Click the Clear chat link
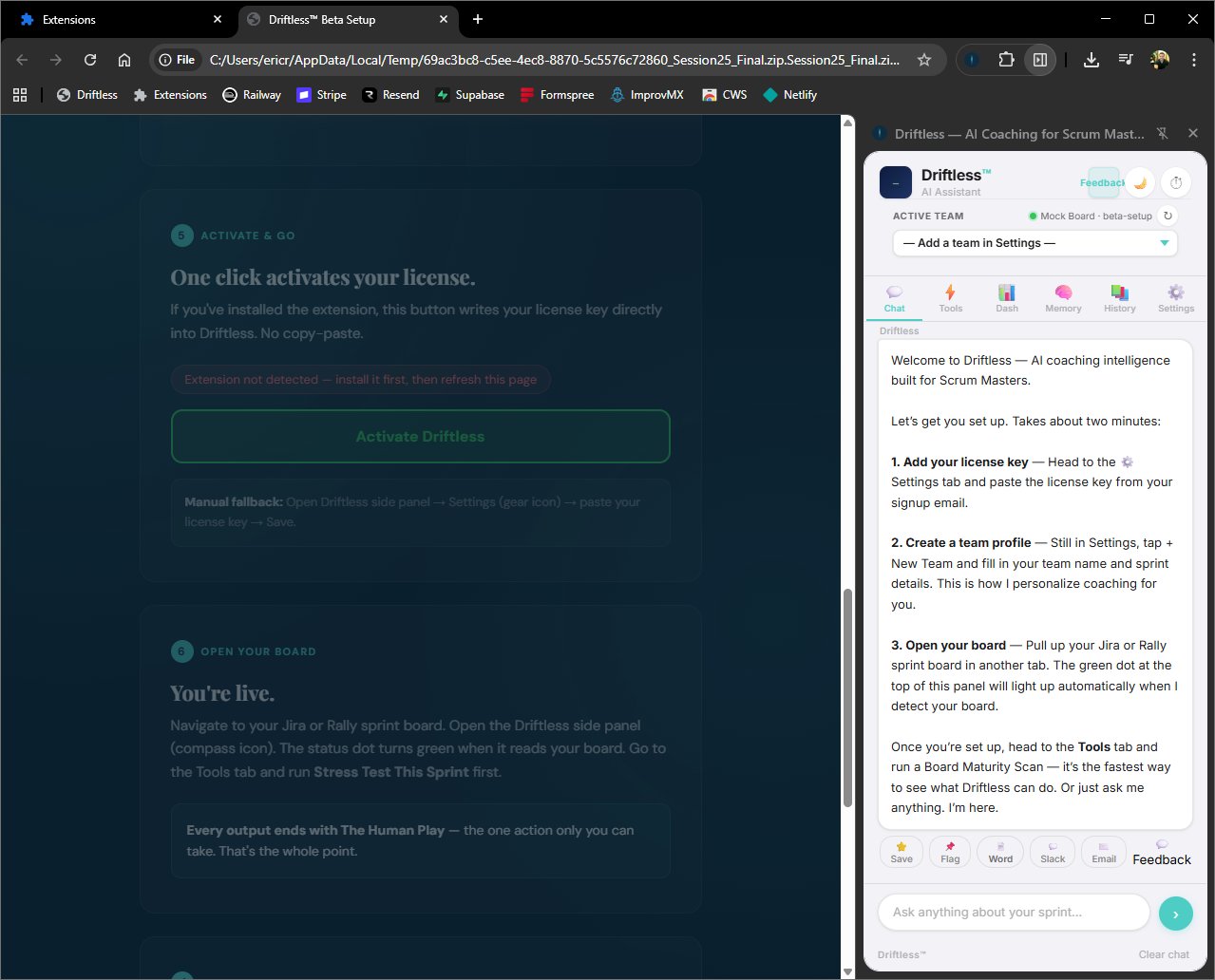This screenshot has height=980, width=1215. (x=1164, y=954)
